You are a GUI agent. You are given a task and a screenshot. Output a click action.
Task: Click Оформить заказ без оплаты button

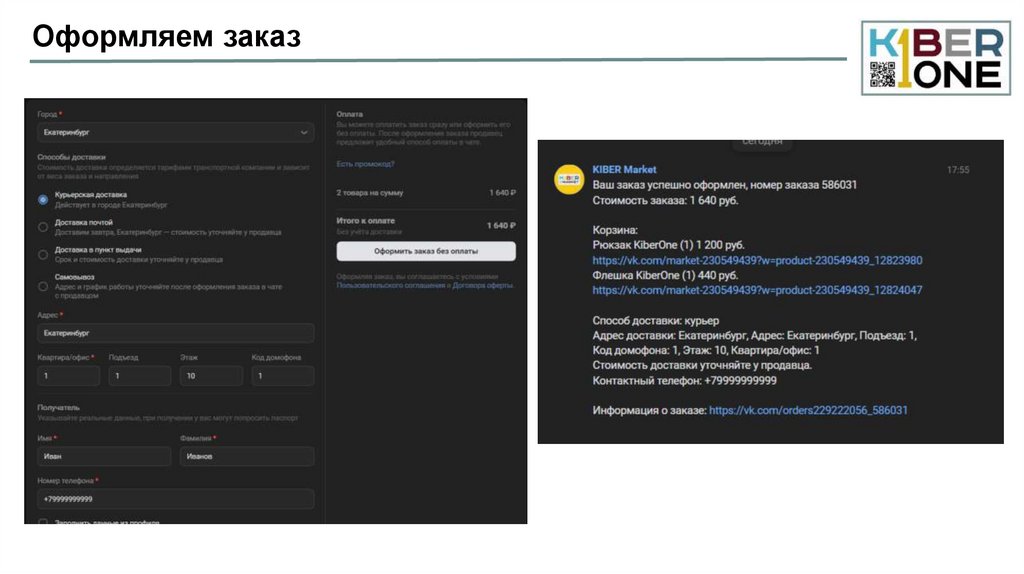(x=426, y=251)
